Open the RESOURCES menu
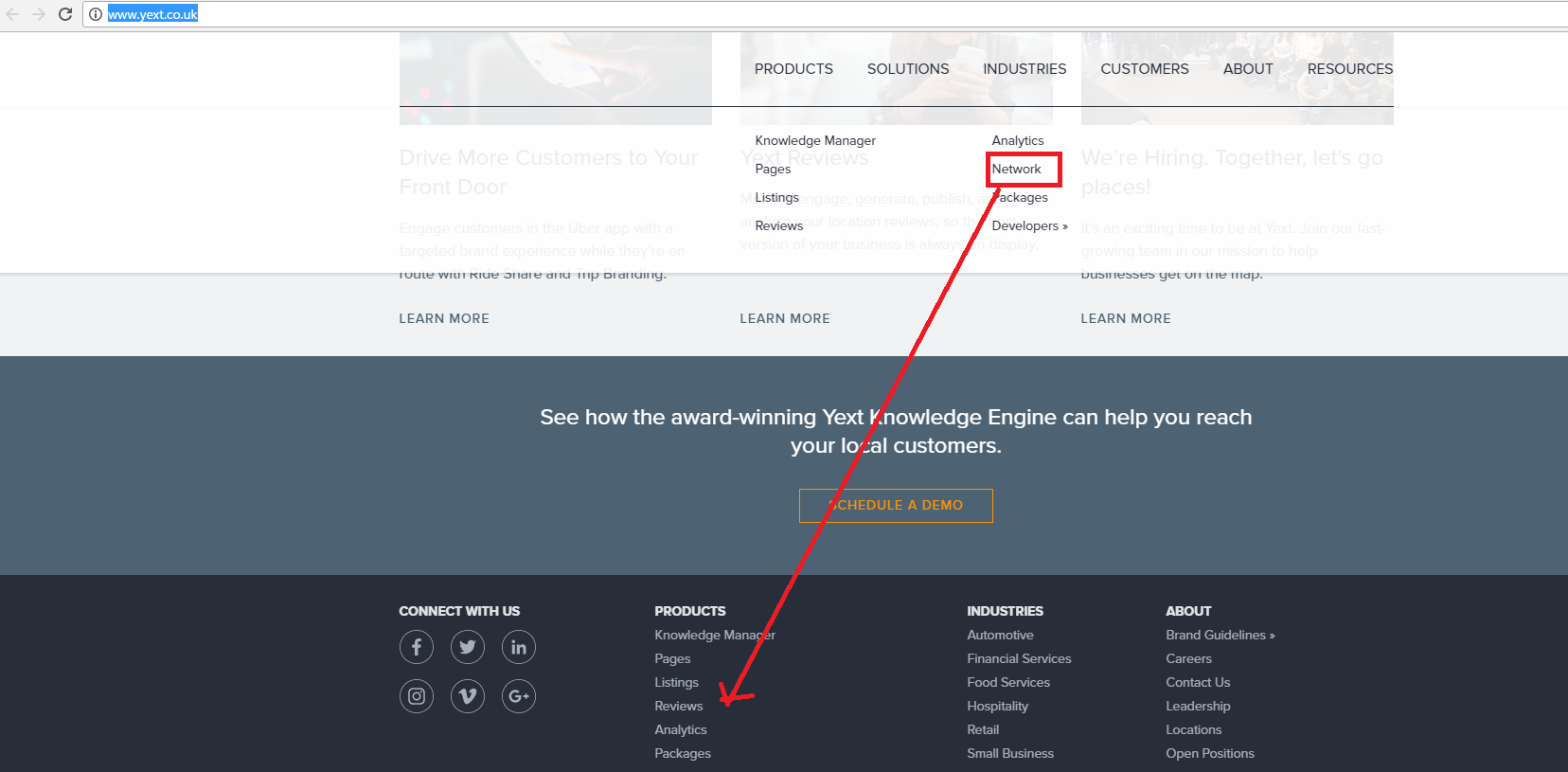Image resolution: width=1568 pixels, height=772 pixels. (x=1350, y=69)
